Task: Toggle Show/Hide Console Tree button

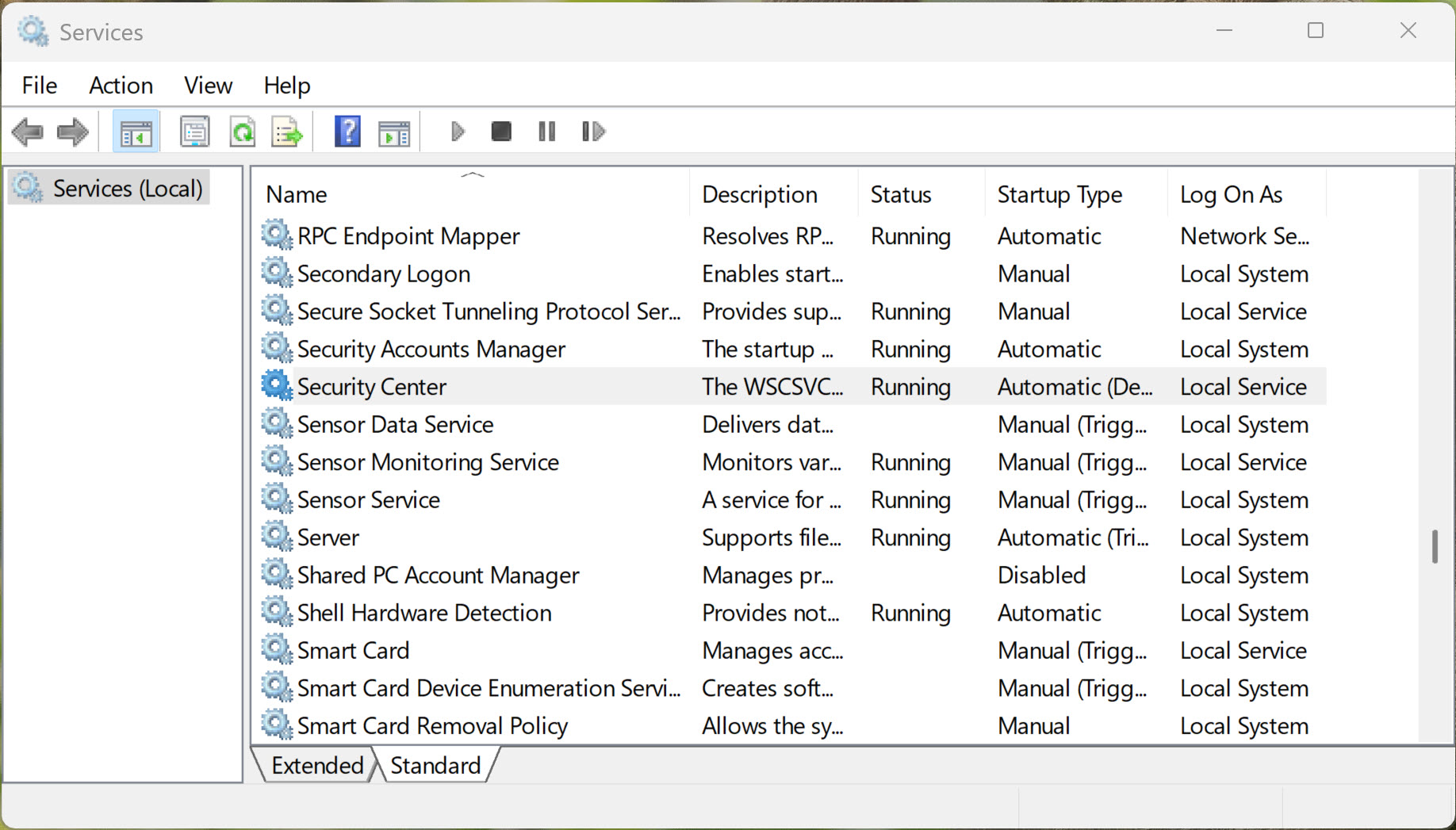Action: click(x=136, y=132)
